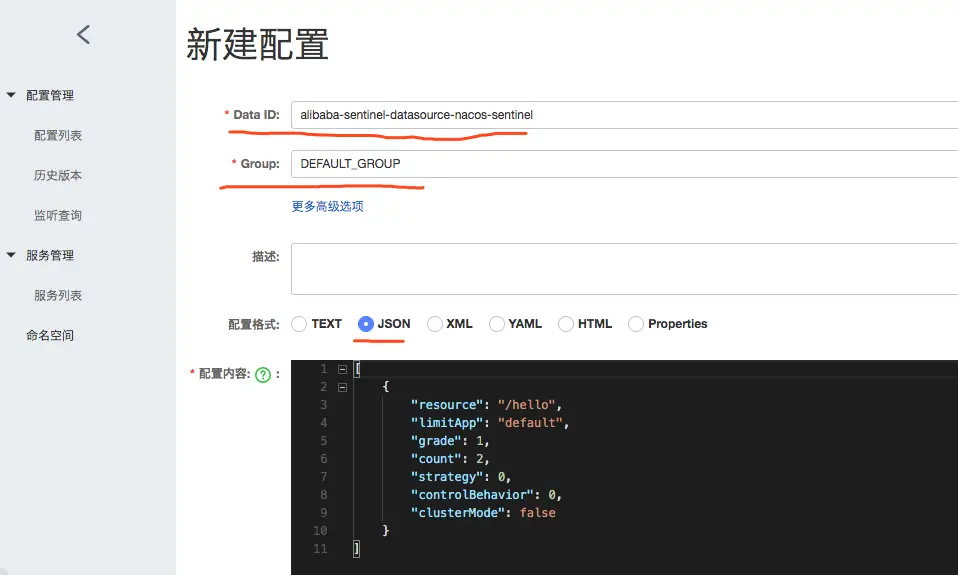This screenshot has height=575, width=958.
Task: Click into the 描述 text area
Action: (x=624, y=269)
